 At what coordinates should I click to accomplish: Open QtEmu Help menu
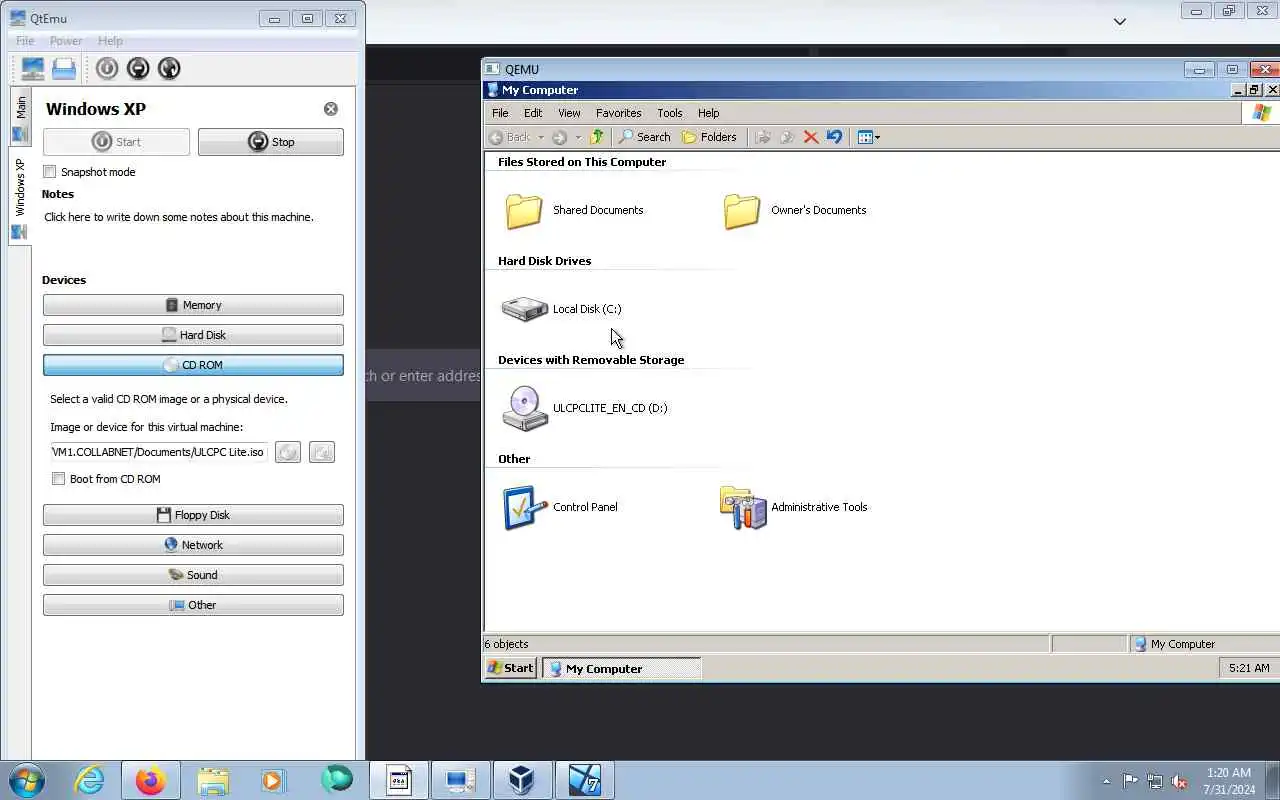pos(110,41)
